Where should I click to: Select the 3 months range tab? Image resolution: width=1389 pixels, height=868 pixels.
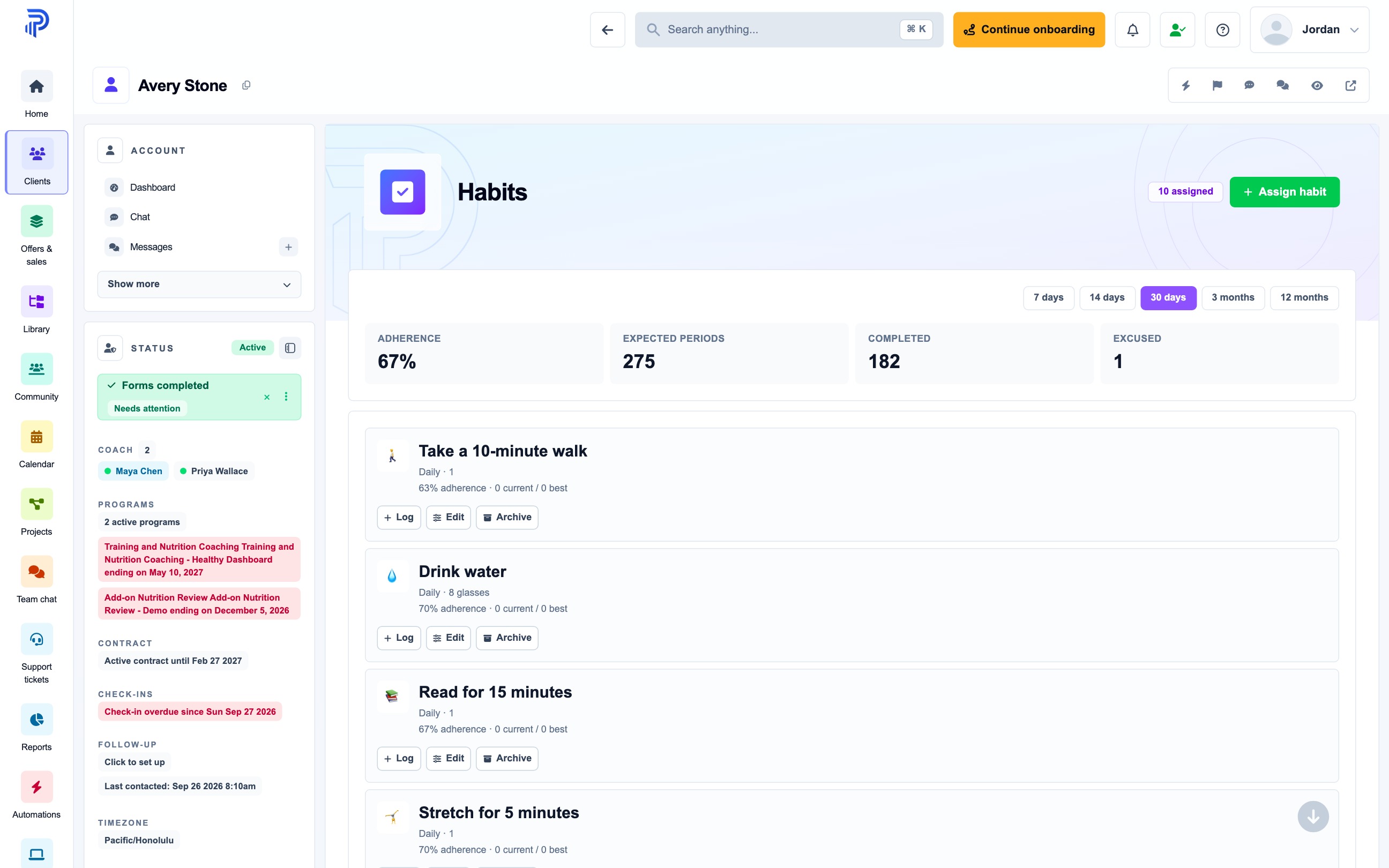click(x=1233, y=297)
